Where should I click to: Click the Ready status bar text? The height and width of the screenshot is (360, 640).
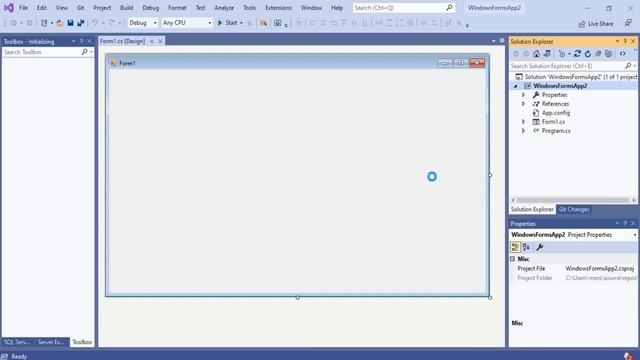(x=19, y=356)
